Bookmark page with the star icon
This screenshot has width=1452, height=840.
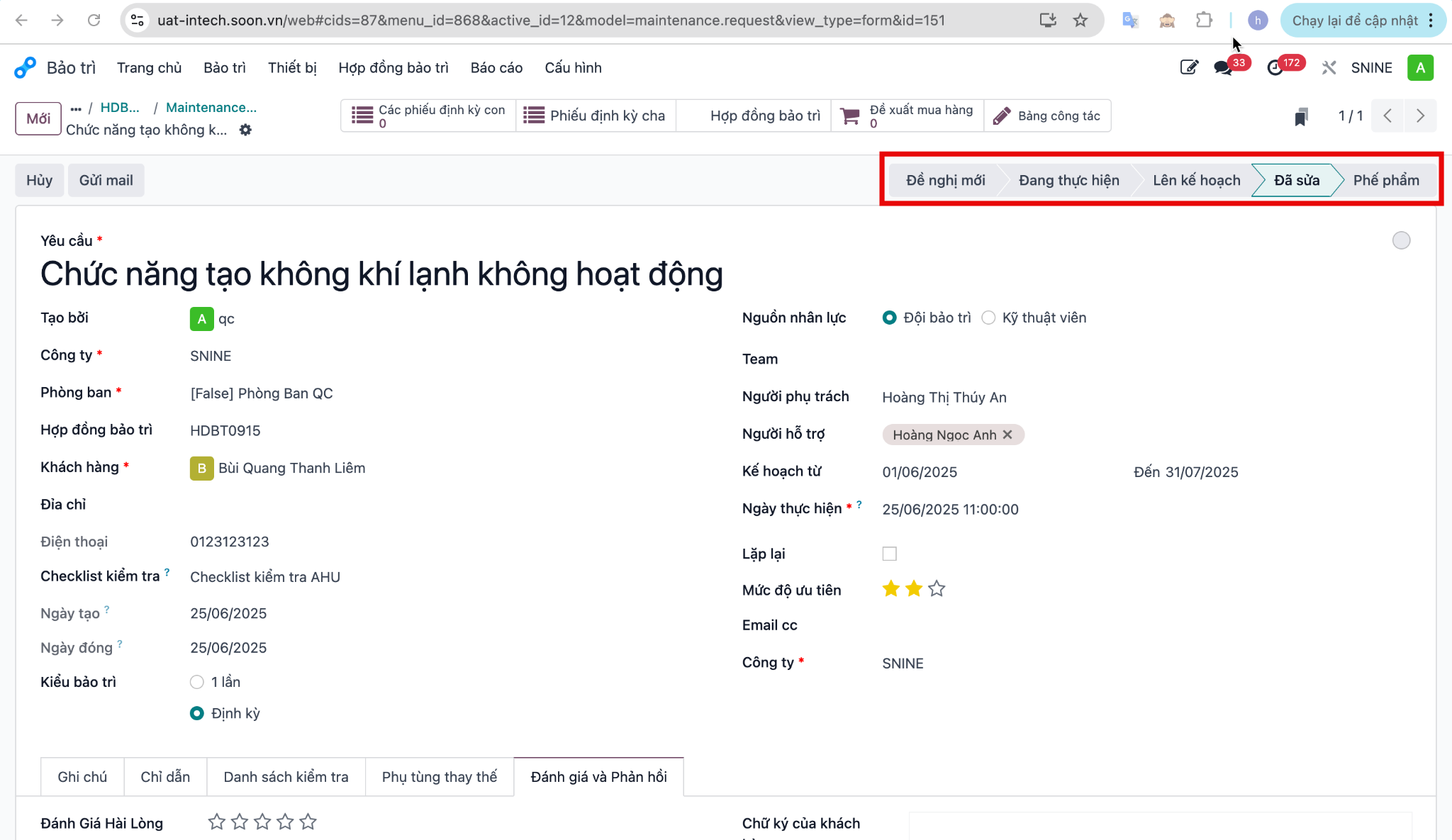coord(1080,21)
